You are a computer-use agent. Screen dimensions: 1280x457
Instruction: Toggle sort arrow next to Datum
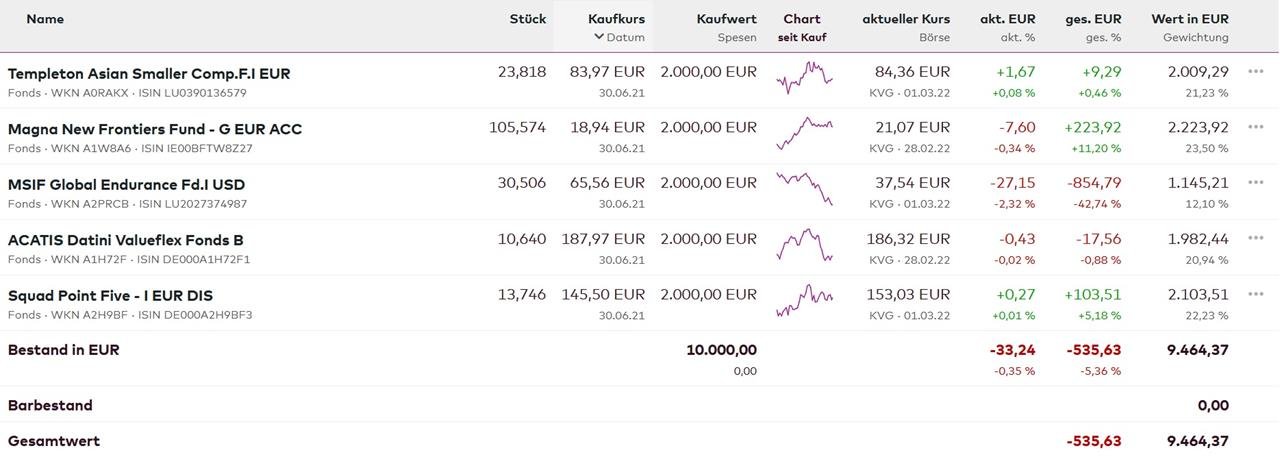click(x=598, y=37)
